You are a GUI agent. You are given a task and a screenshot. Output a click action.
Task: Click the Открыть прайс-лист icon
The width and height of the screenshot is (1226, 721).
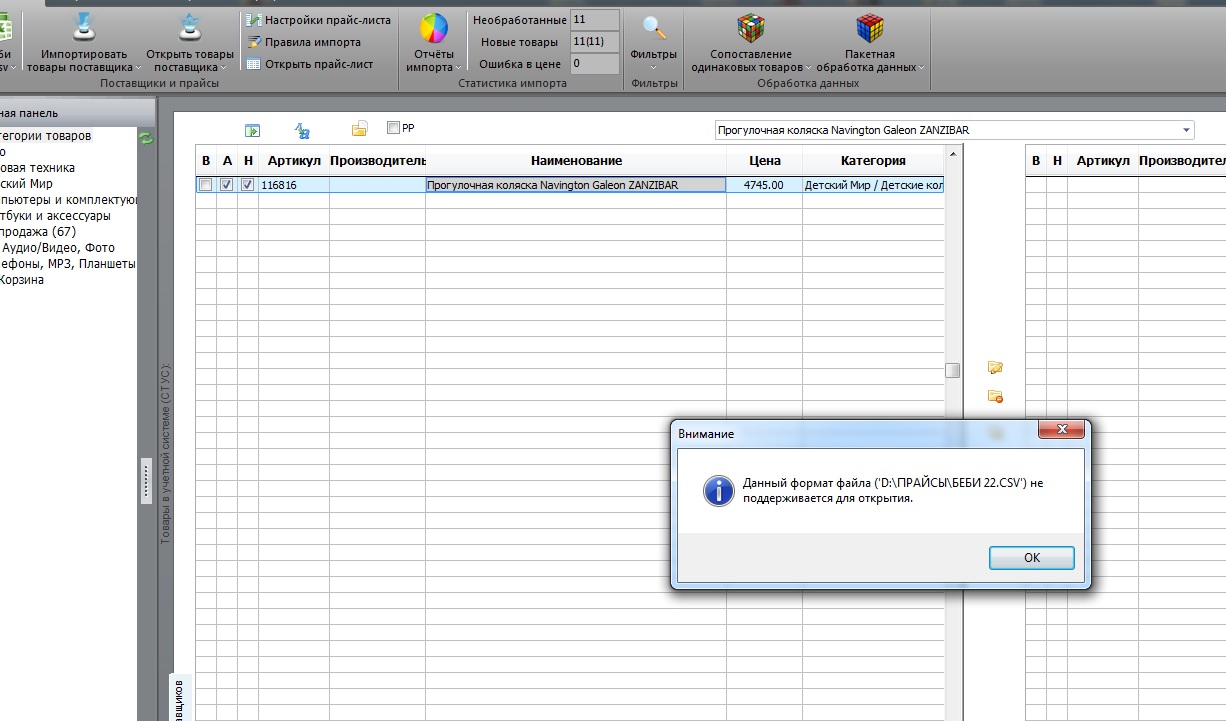tap(253, 64)
